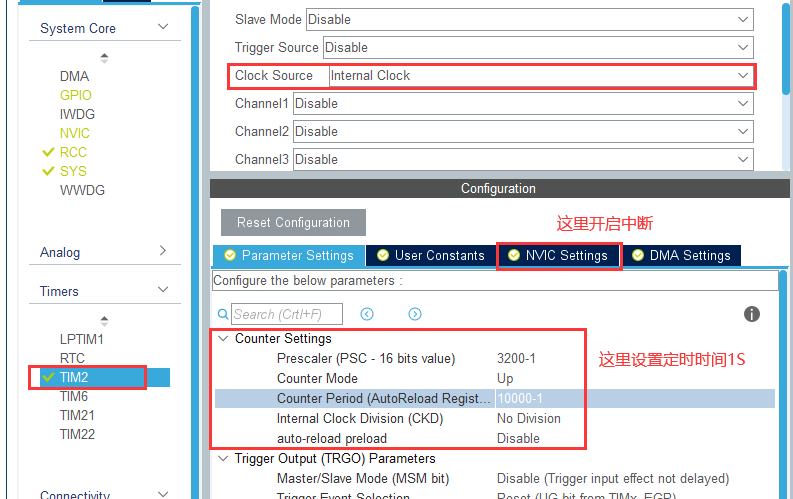The image size is (793, 499).
Task: Select TIM22 in Timers list
Action: 77,434
